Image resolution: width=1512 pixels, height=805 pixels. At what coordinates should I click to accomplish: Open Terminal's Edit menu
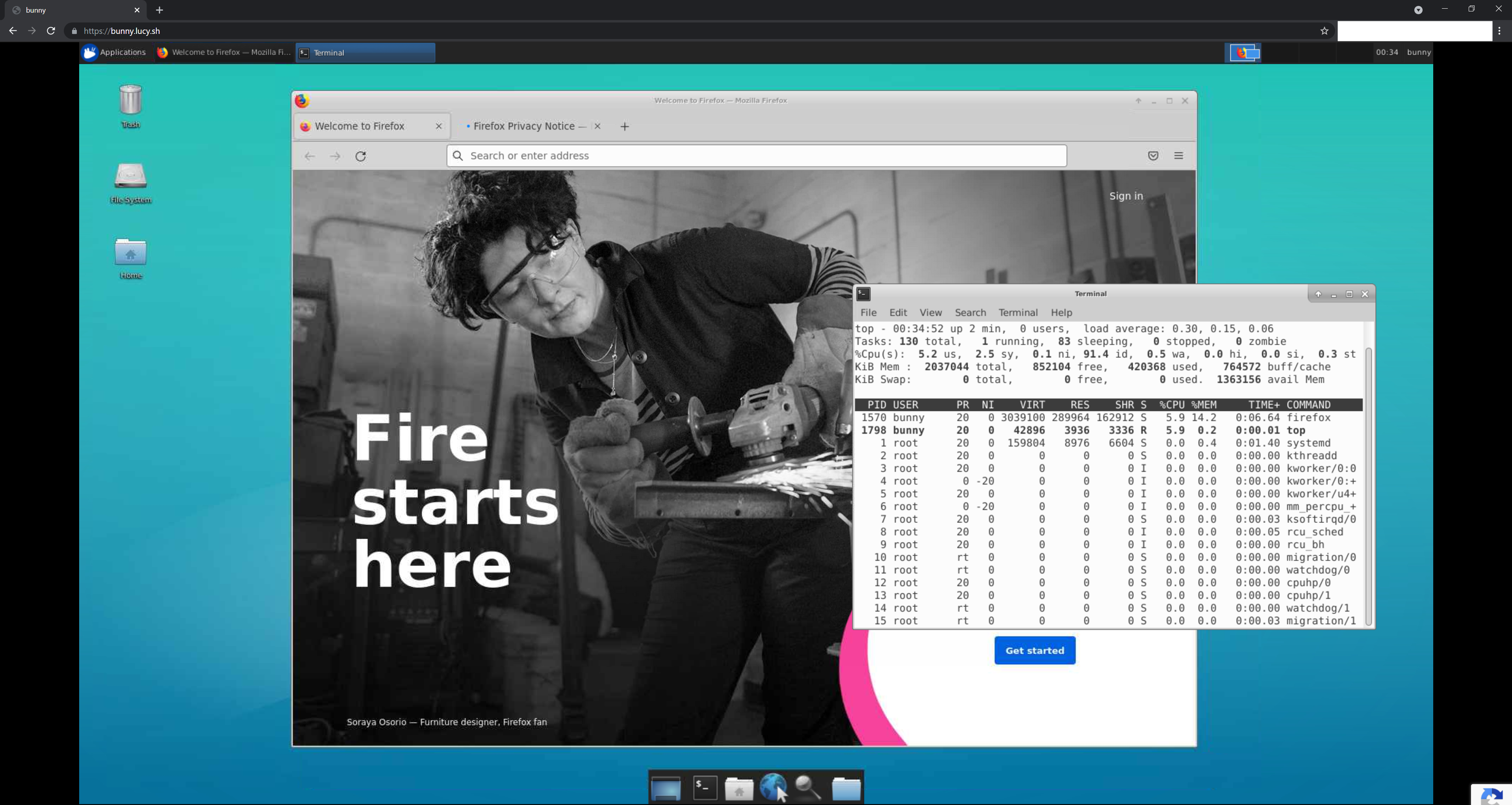[x=898, y=312]
